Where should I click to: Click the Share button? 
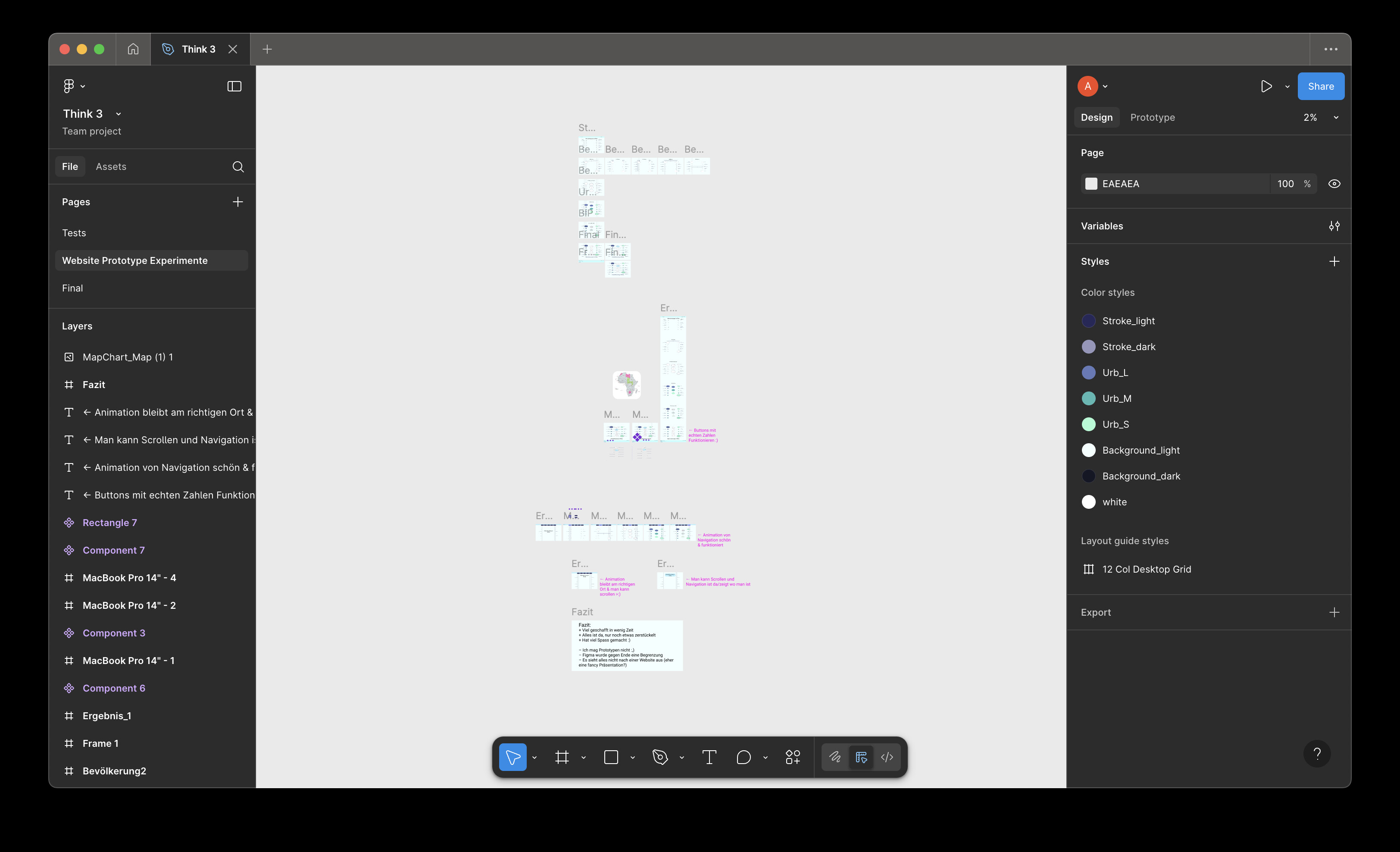coord(1320,86)
